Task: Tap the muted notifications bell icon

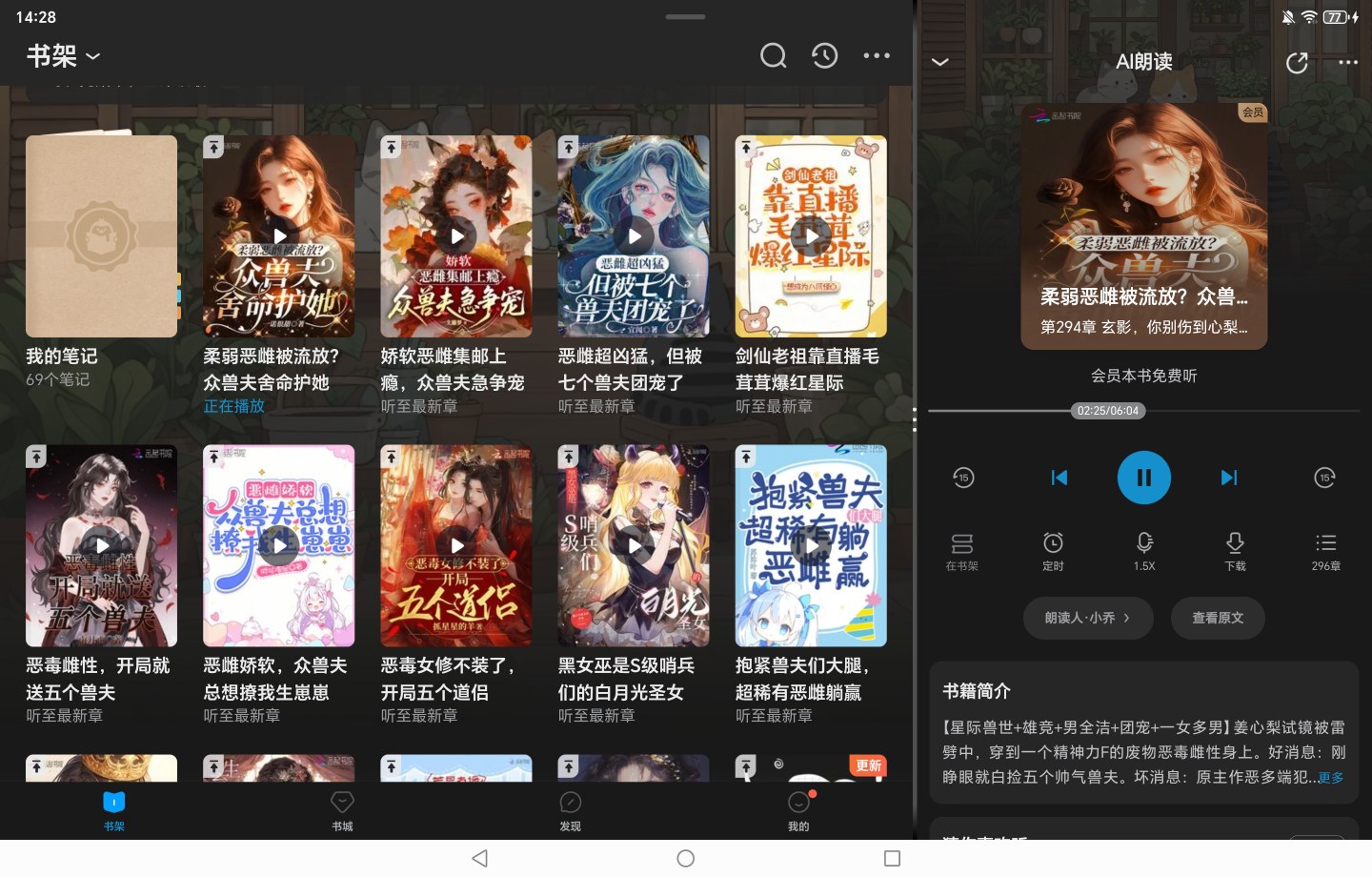Action: (1288, 17)
